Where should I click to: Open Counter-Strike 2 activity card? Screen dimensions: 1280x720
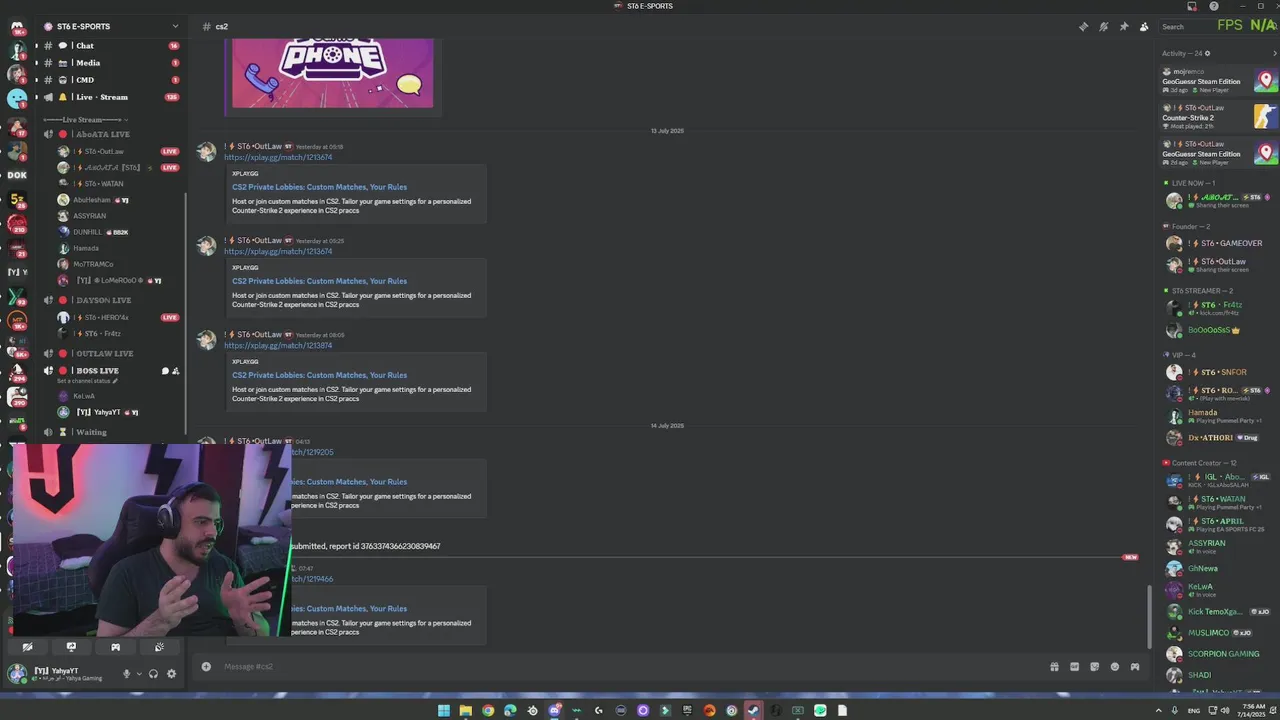pyautogui.click(x=1219, y=117)
